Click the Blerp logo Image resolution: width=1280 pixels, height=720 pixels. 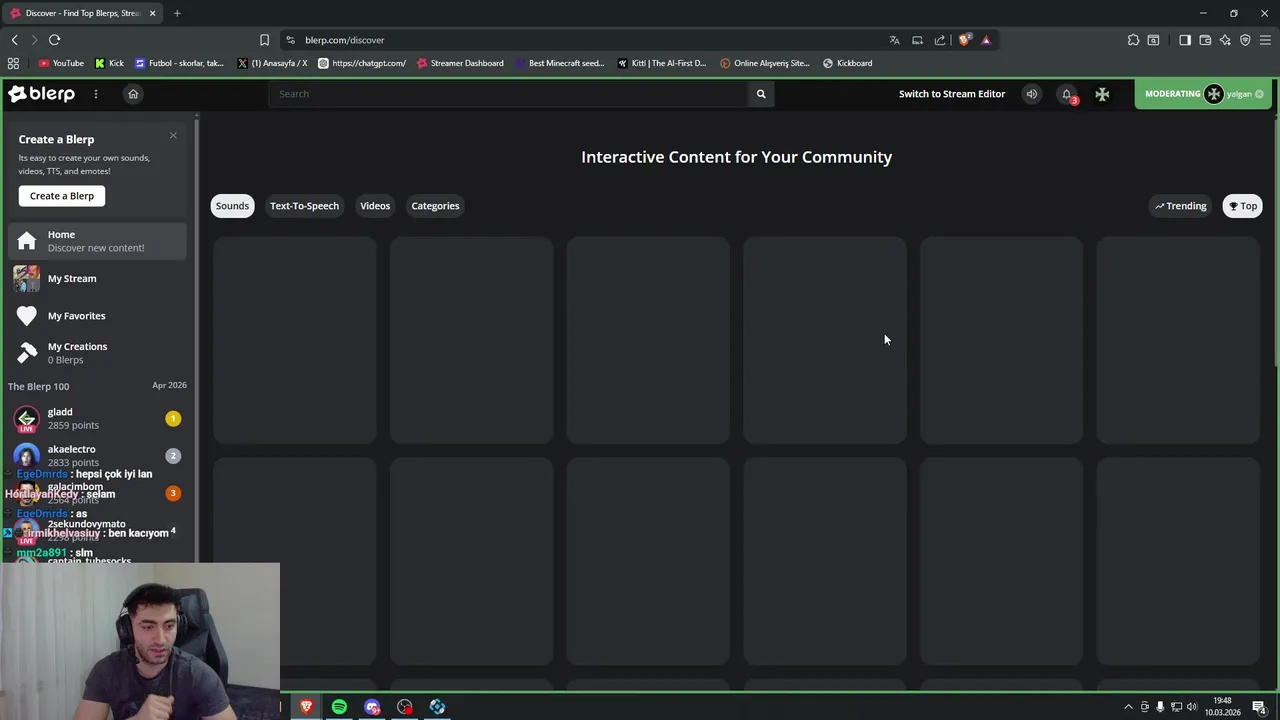click(x=41, y=94)
